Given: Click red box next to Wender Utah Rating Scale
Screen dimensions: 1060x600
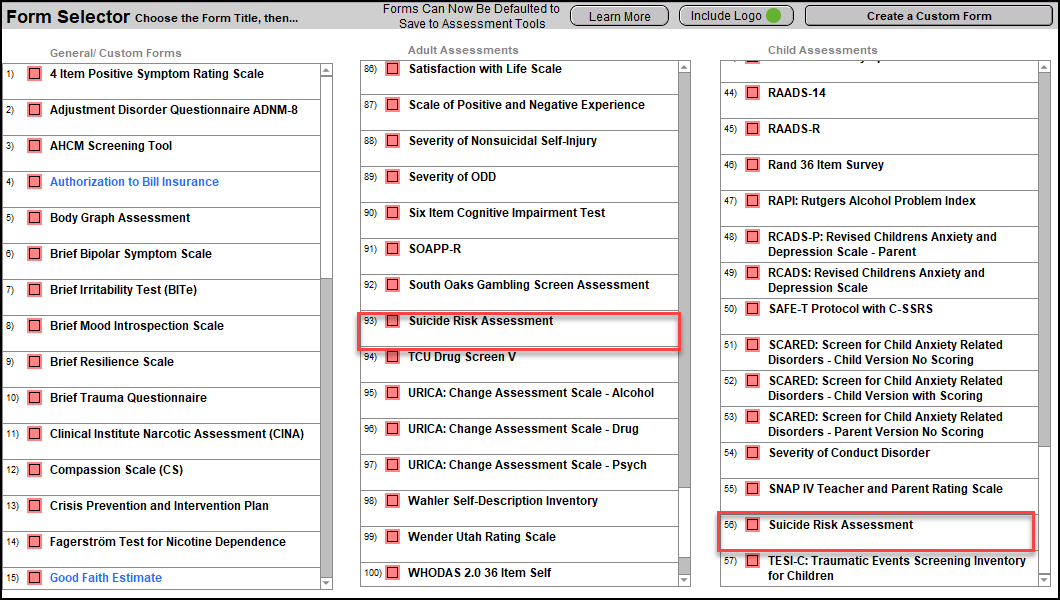Looking at the screenshot, I should (393, 537).
